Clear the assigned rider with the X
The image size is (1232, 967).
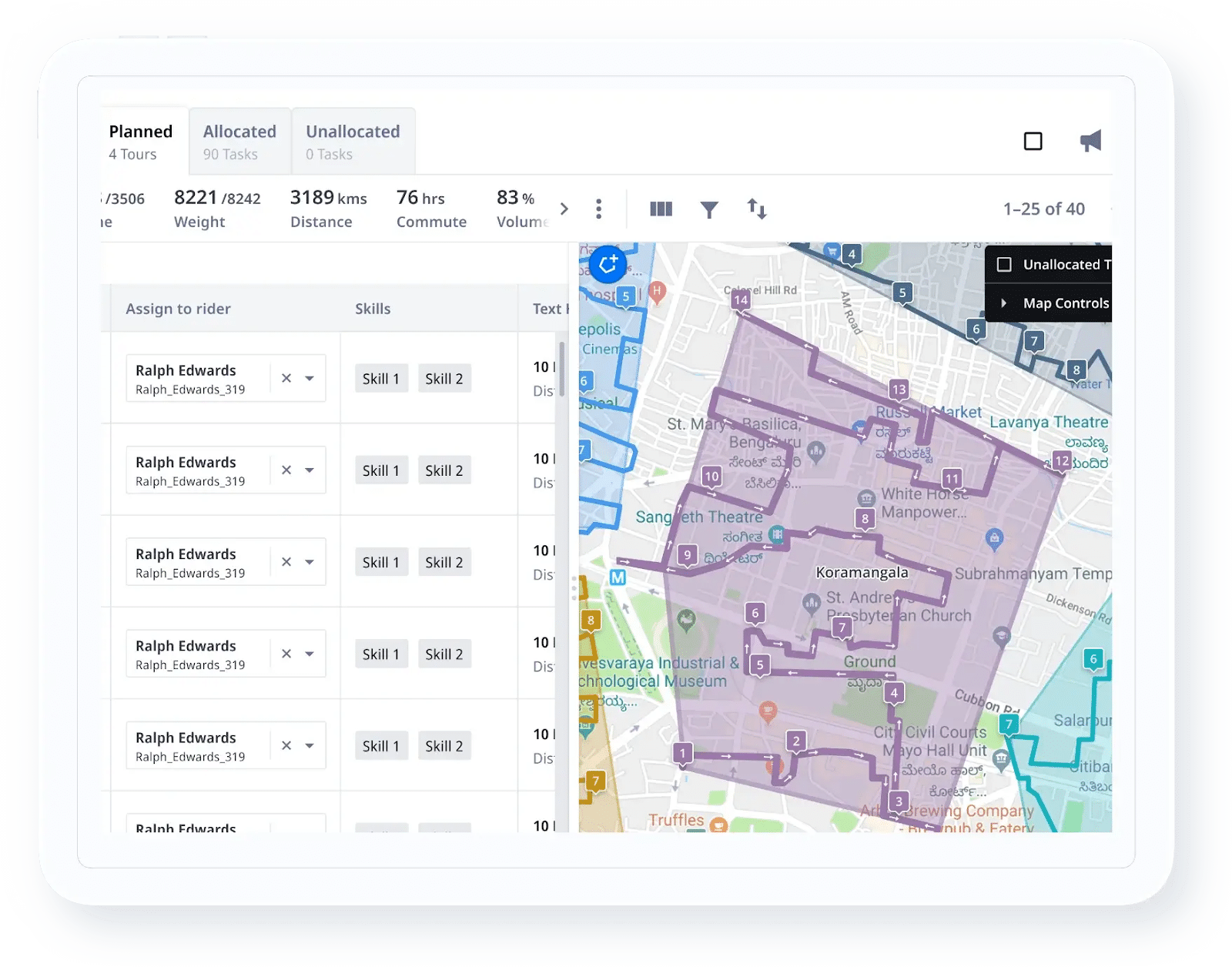285,378
